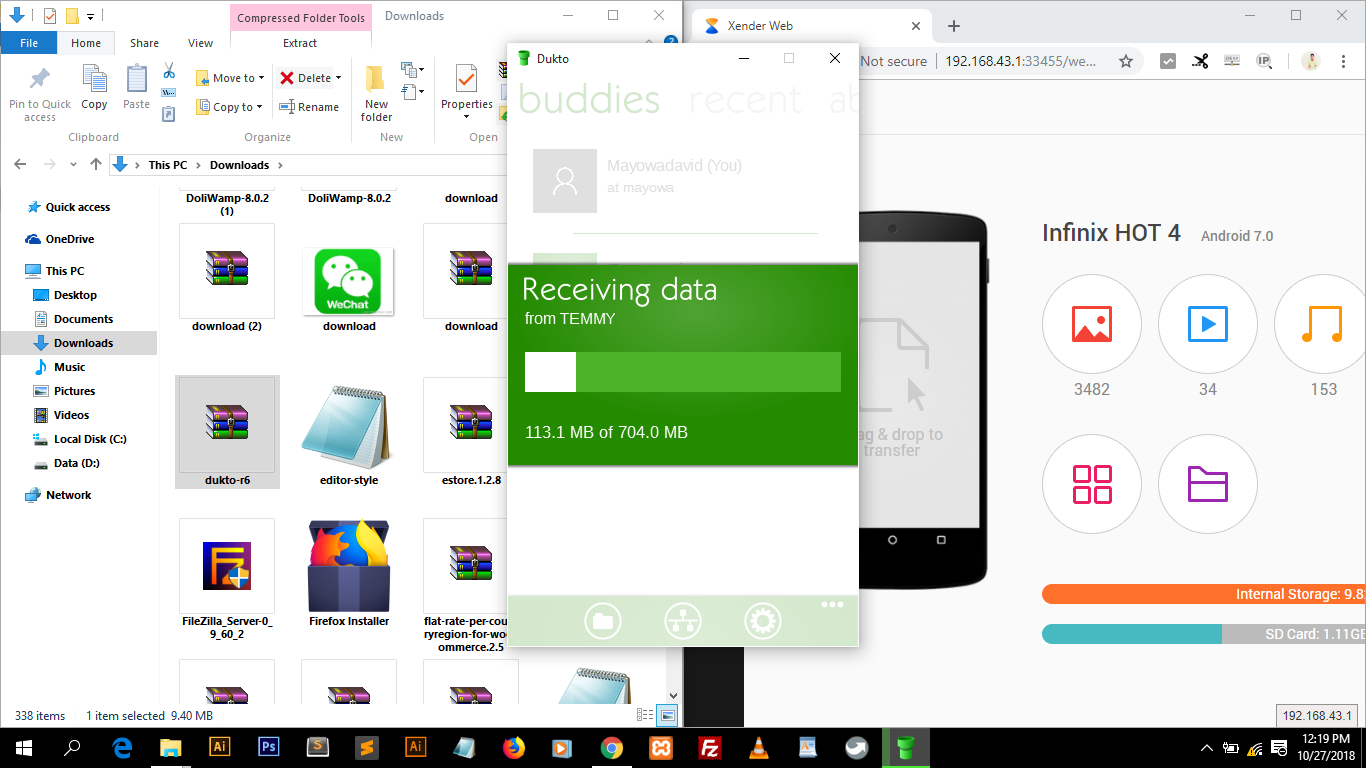
Task: Customize Quick Access Toolbar dropdown
Action: (x=91, y=16)
